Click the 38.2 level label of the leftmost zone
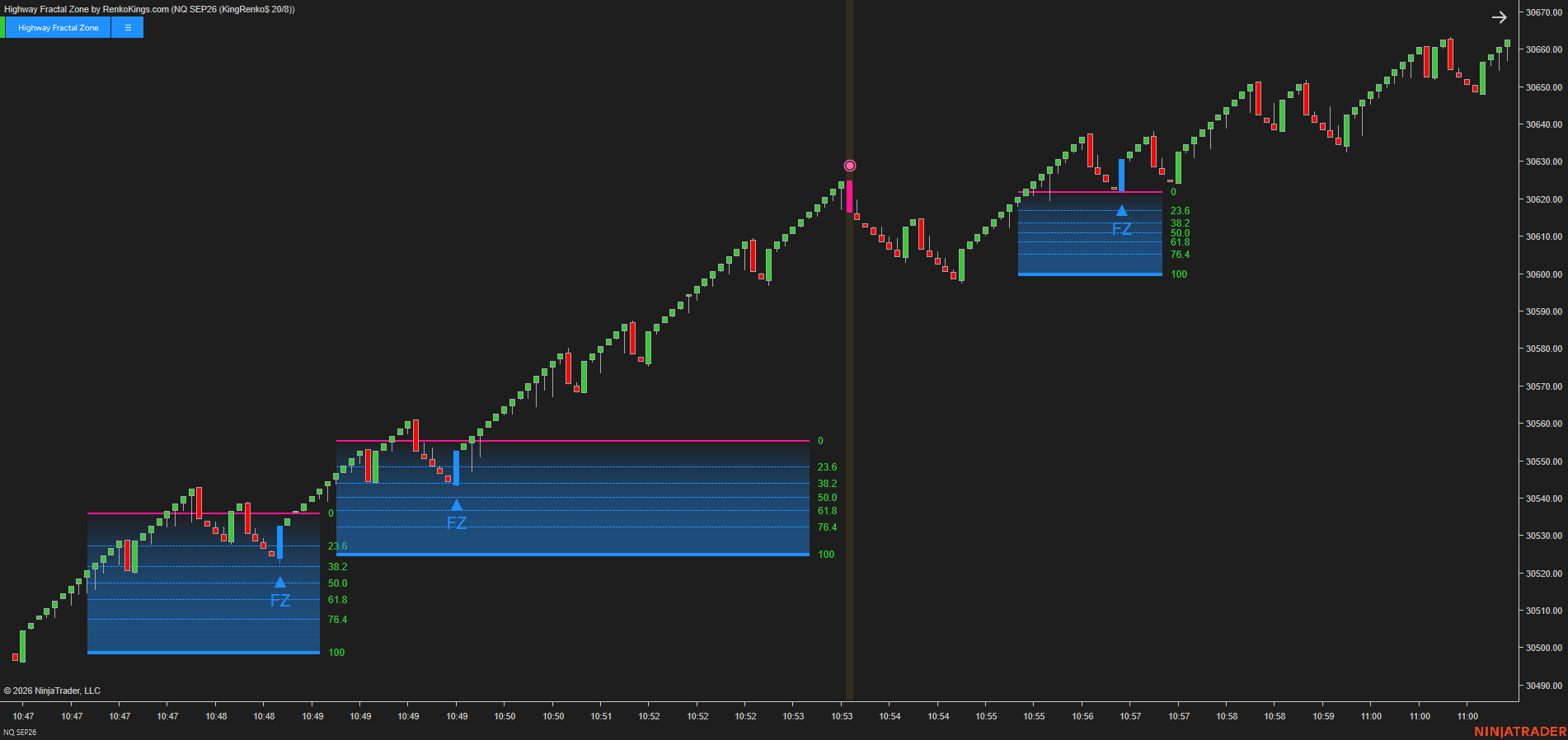The image size is (1568, 740). [x=337, y=567]
